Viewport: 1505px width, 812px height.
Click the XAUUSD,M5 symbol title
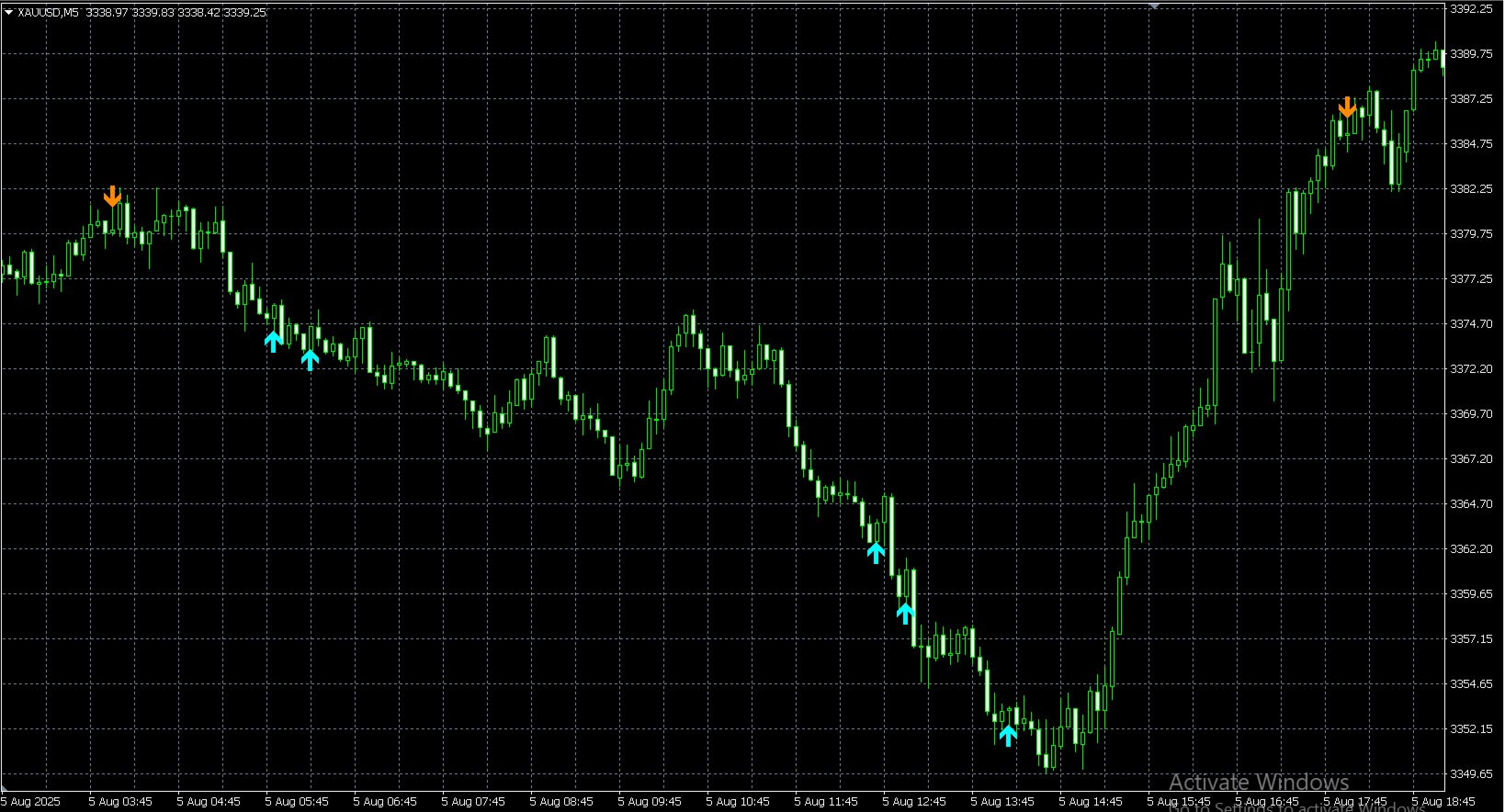coord(49,13)
